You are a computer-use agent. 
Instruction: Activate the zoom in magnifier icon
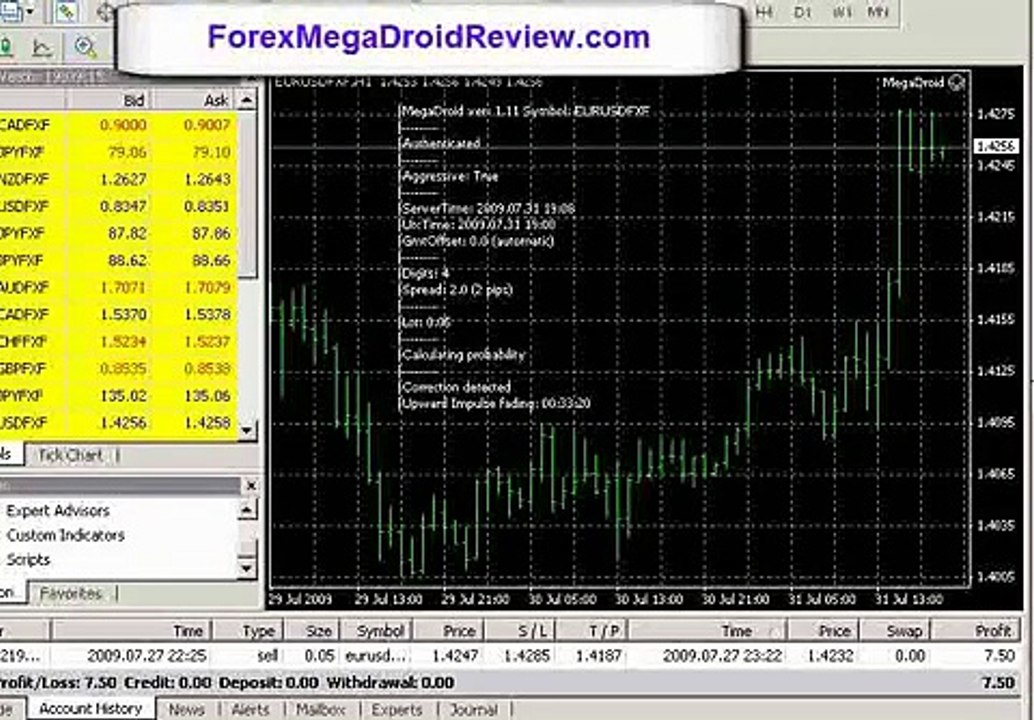tap(85, 46)
